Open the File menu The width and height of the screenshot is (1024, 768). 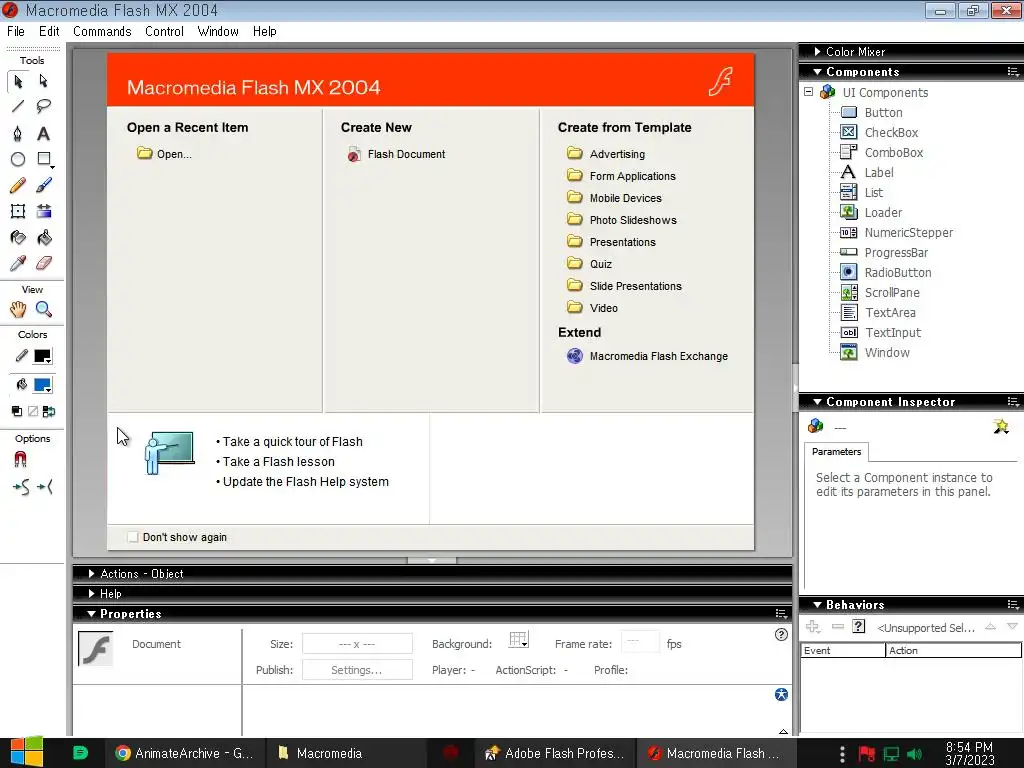click(x=16, y=31)
